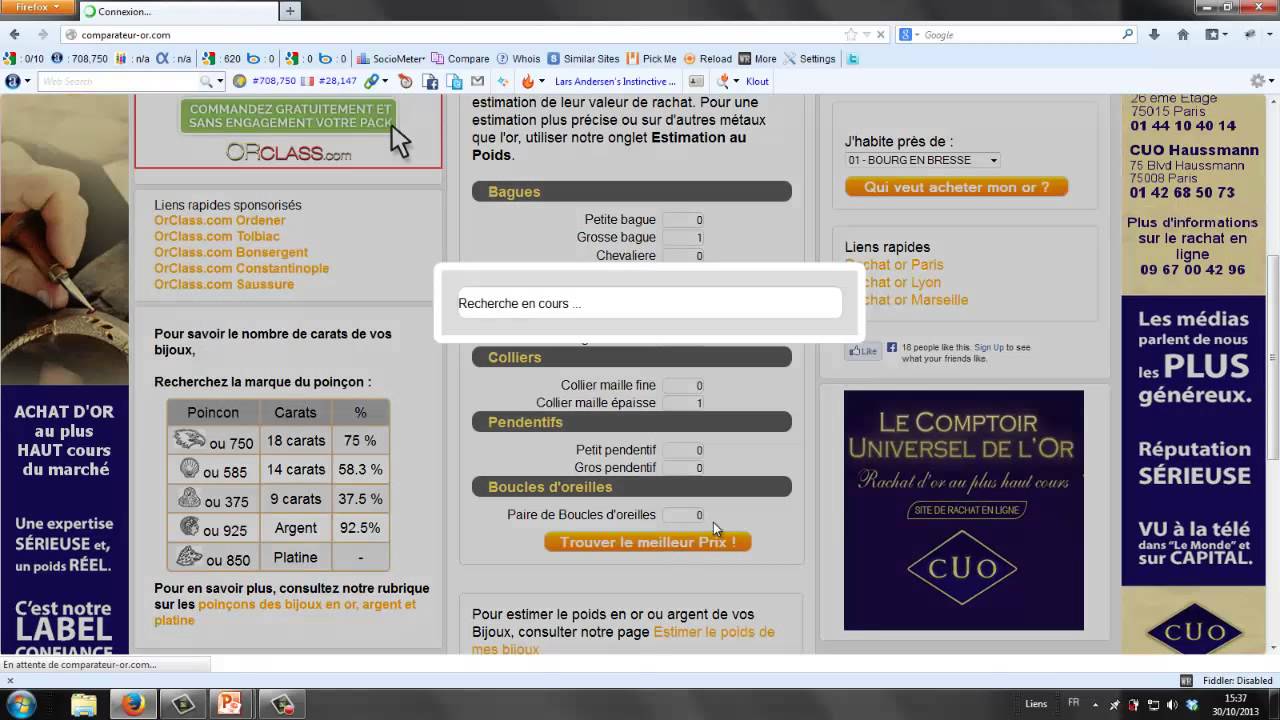This screenshot has width=1280, height=720.
Task: Click the Compare toolbar button
Action: [461, 59]
